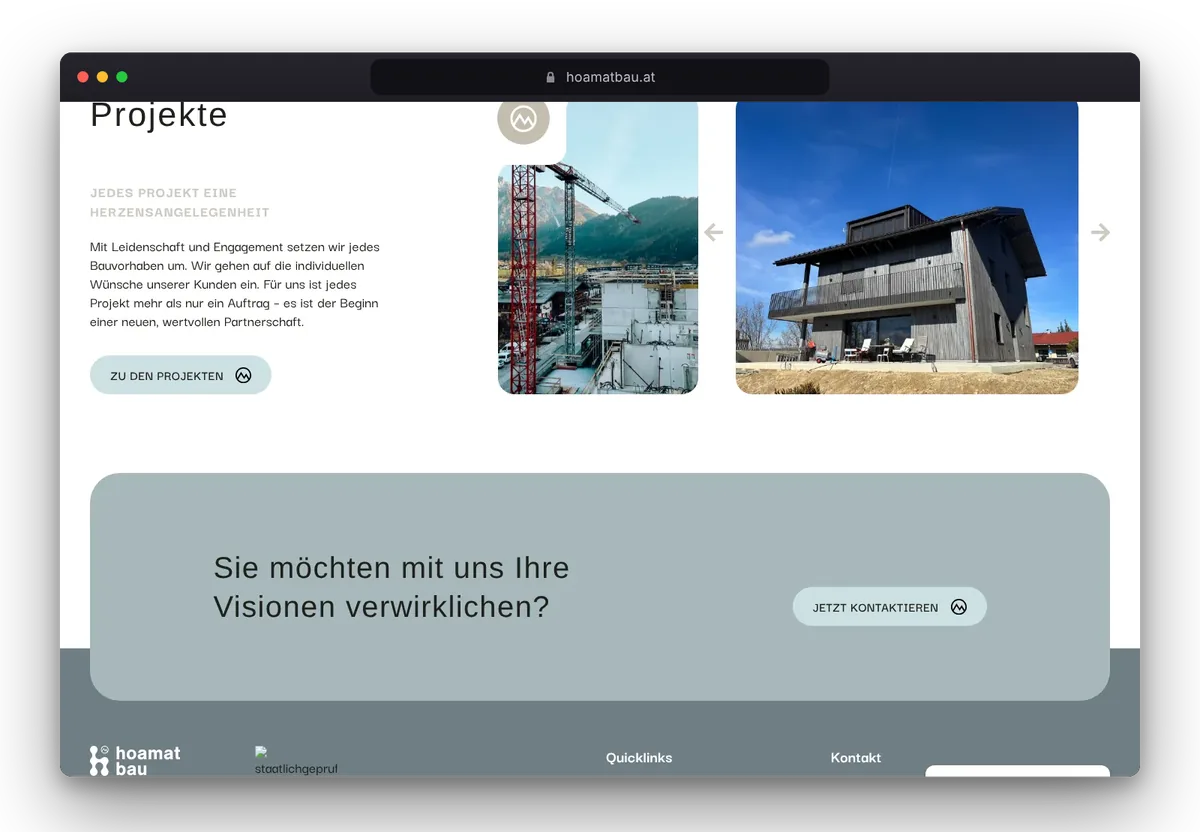Viewport: 1200px width, 832px height.
Task: Click the hoamat bau footer logo
Action: [x=135, y=760]
